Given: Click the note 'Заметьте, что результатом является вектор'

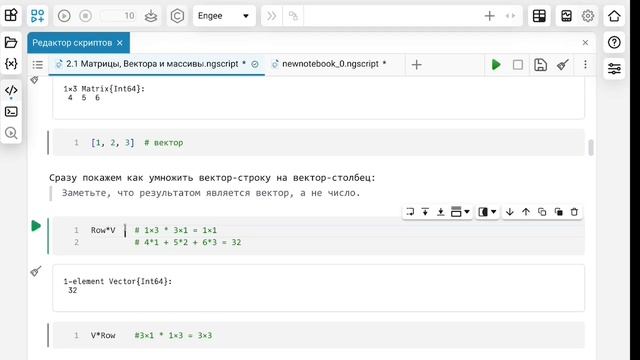Looking at the screenshot, I should 177,193.
